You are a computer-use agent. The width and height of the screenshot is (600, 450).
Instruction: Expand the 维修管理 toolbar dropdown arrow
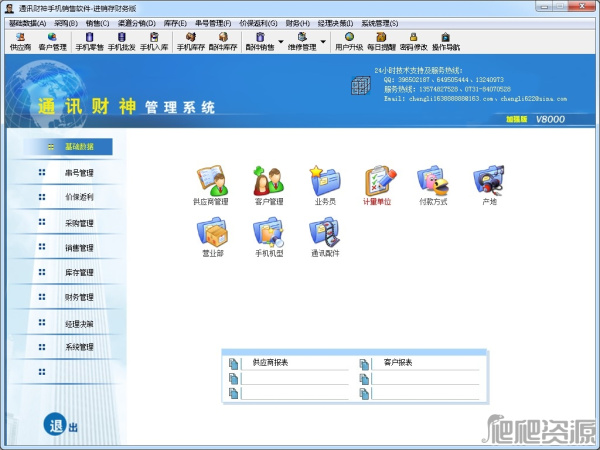pos(325,40)
